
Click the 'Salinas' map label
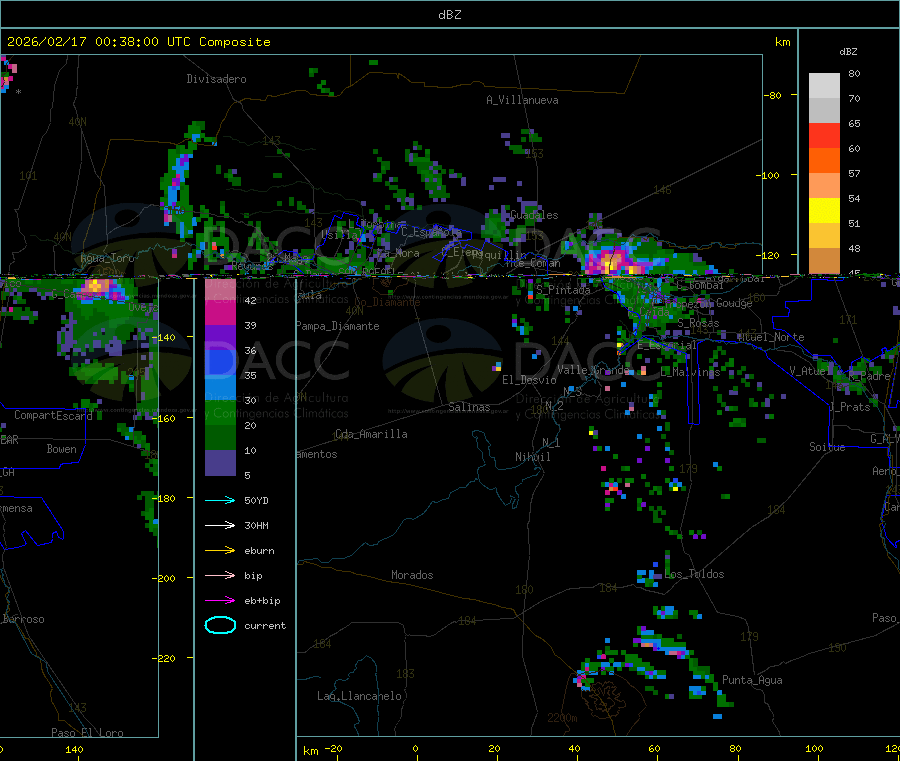click(469, 407)
